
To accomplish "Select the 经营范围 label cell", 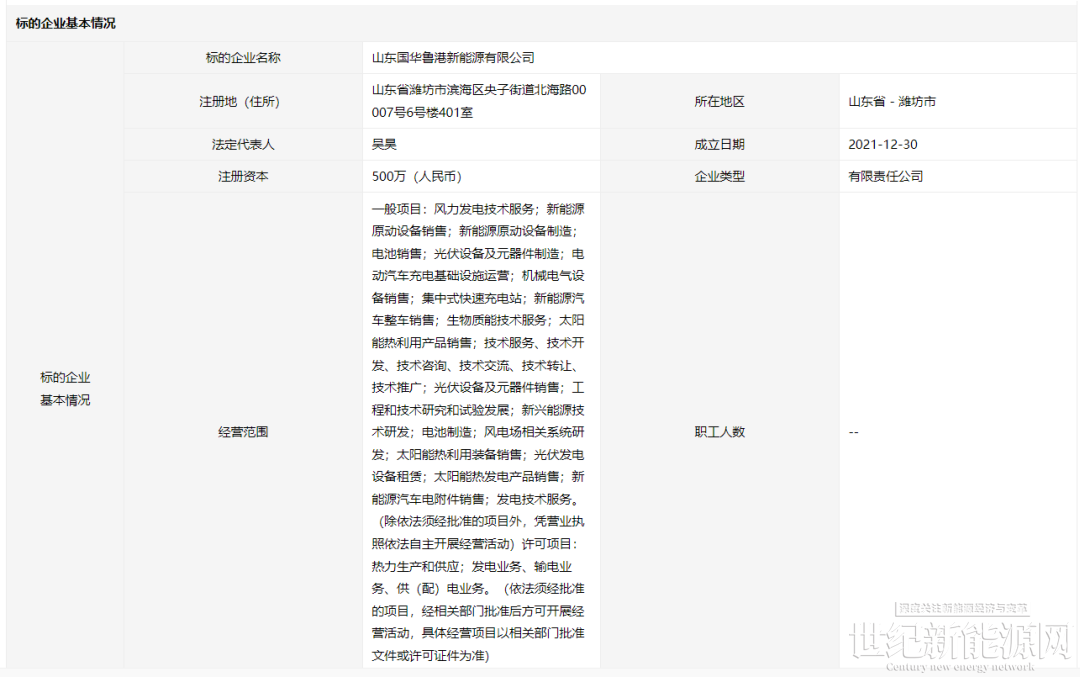I will click(243, 432).
